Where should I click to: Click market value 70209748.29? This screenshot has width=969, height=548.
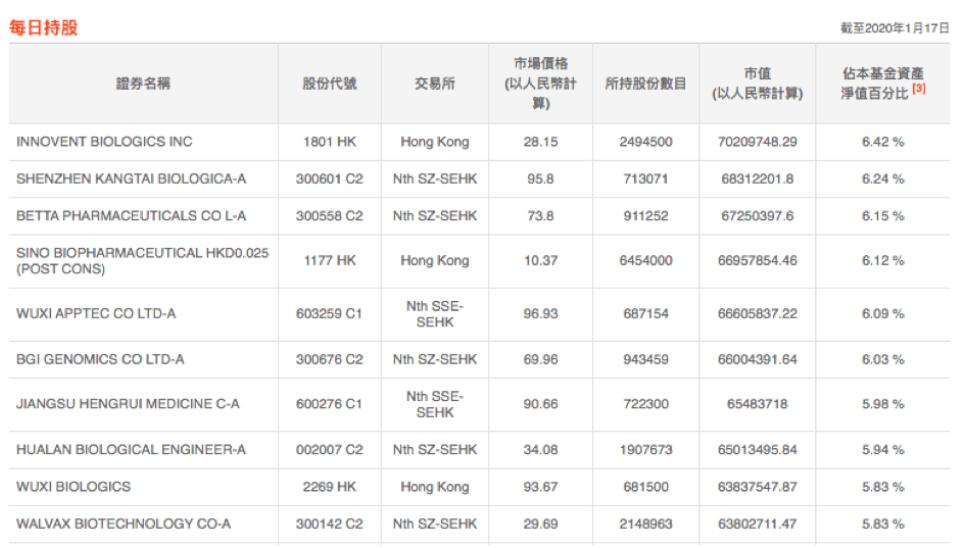pyautogui.click(x=757, y=141)
